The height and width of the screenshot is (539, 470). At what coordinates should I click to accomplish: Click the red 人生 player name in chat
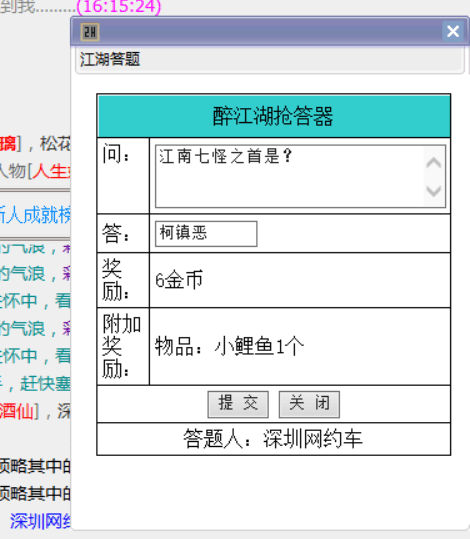coord(52,171)
